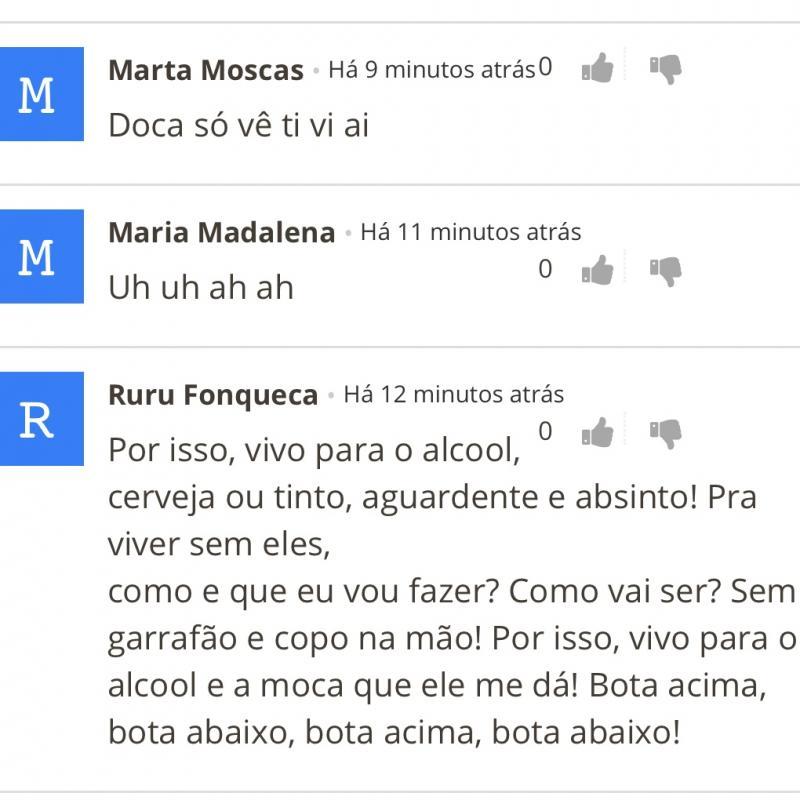Viewport: 800px width, 800px height.
Task: Select the vote count on Maria's comment
Action: [545, 268]
